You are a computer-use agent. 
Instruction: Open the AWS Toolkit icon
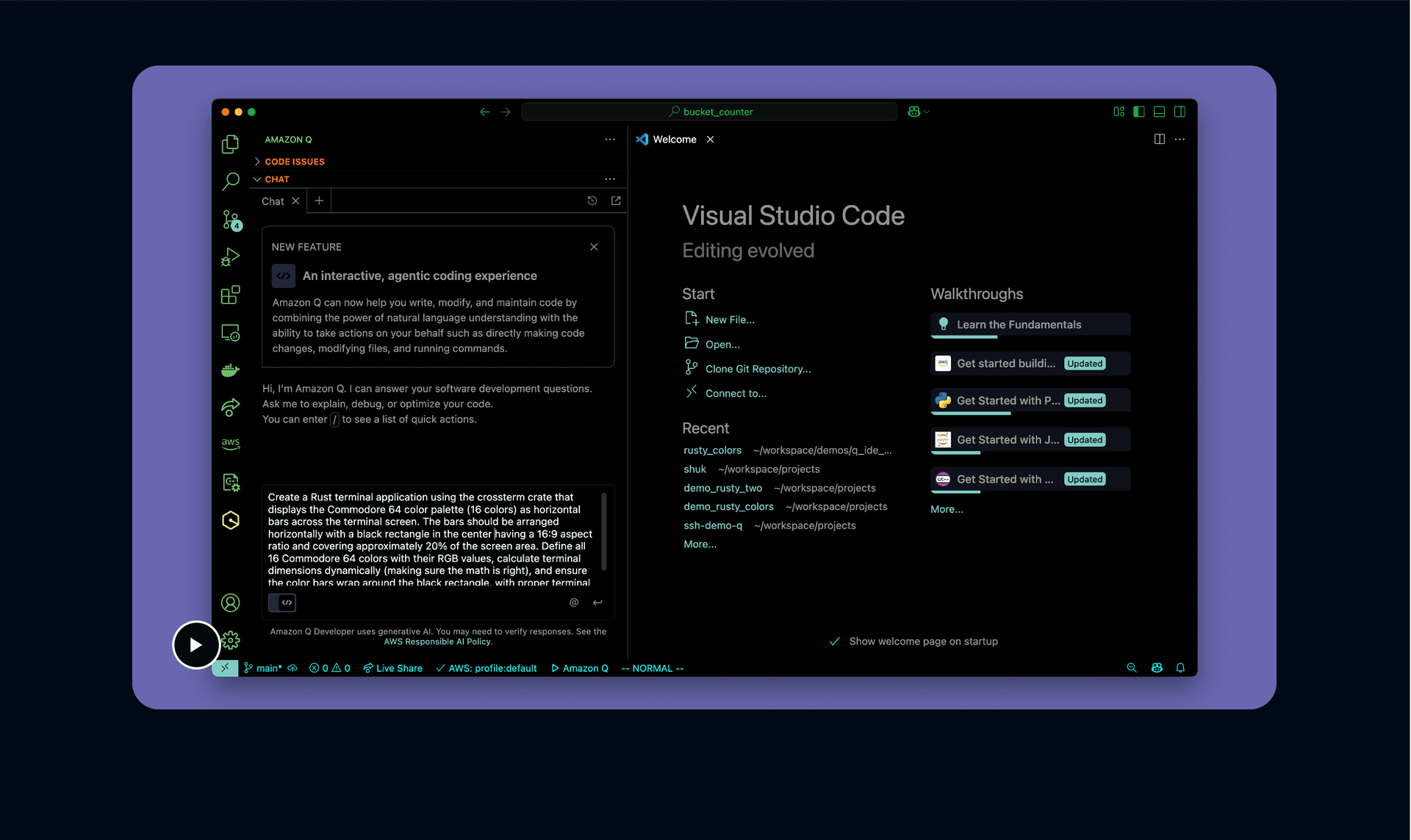point(230,443)
